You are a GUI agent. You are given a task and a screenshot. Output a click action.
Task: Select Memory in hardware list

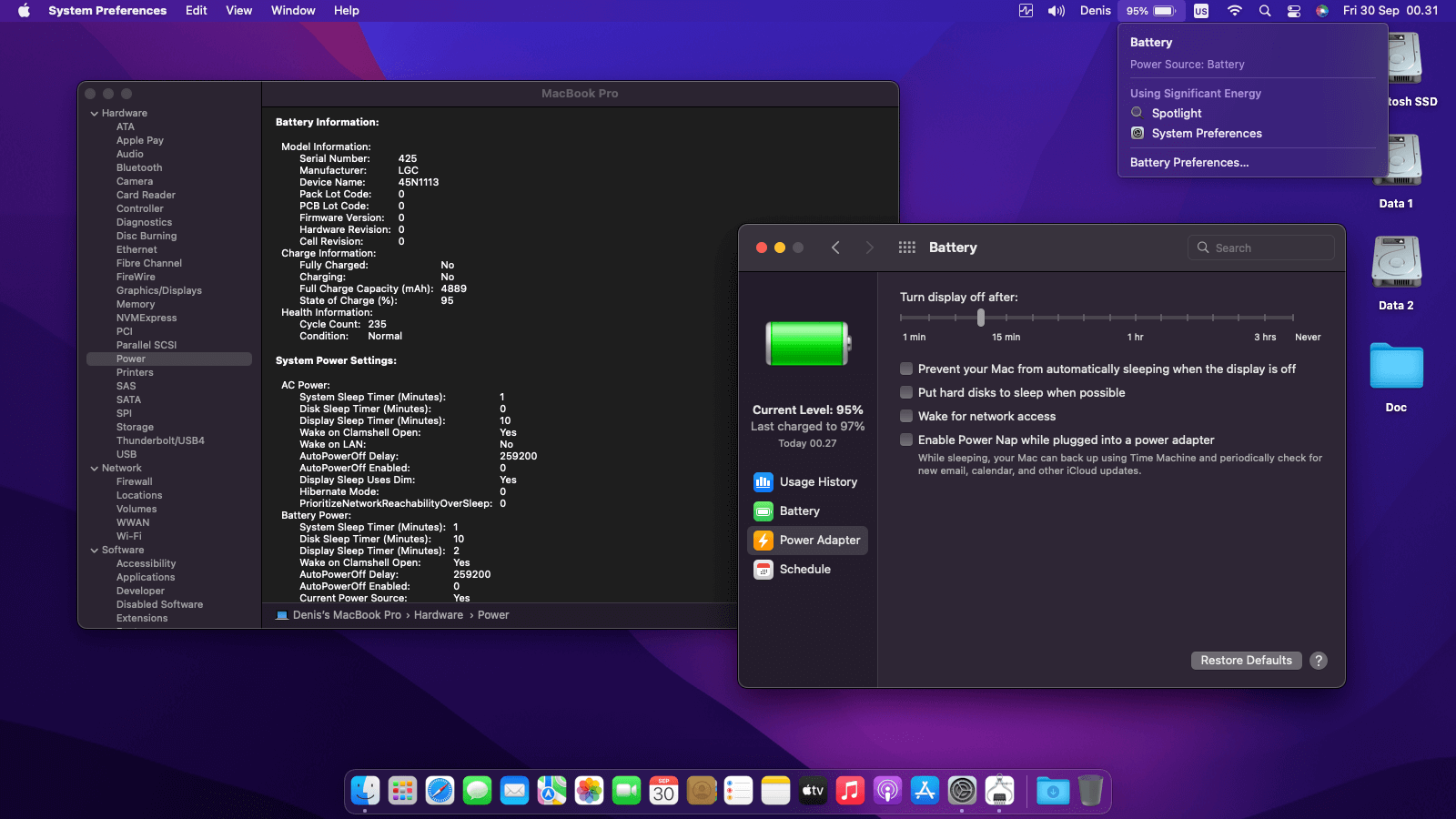136,305
